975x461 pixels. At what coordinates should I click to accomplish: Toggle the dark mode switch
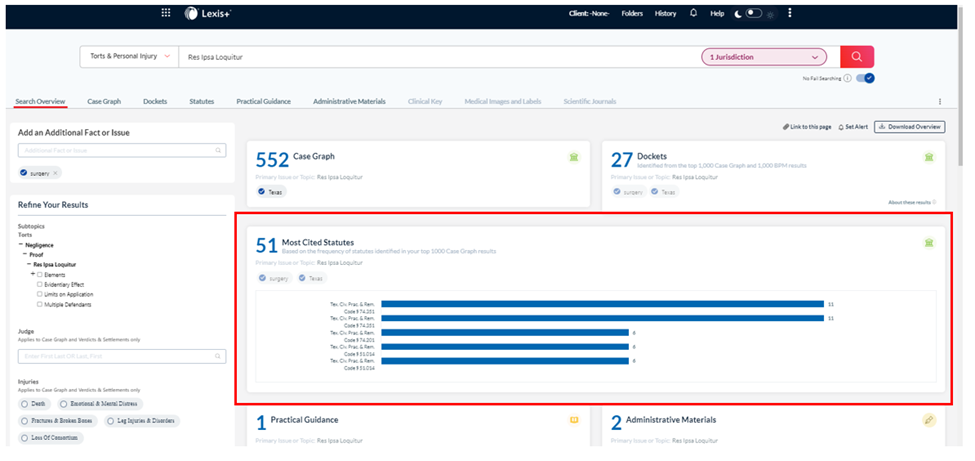click(x=754, y=13)
